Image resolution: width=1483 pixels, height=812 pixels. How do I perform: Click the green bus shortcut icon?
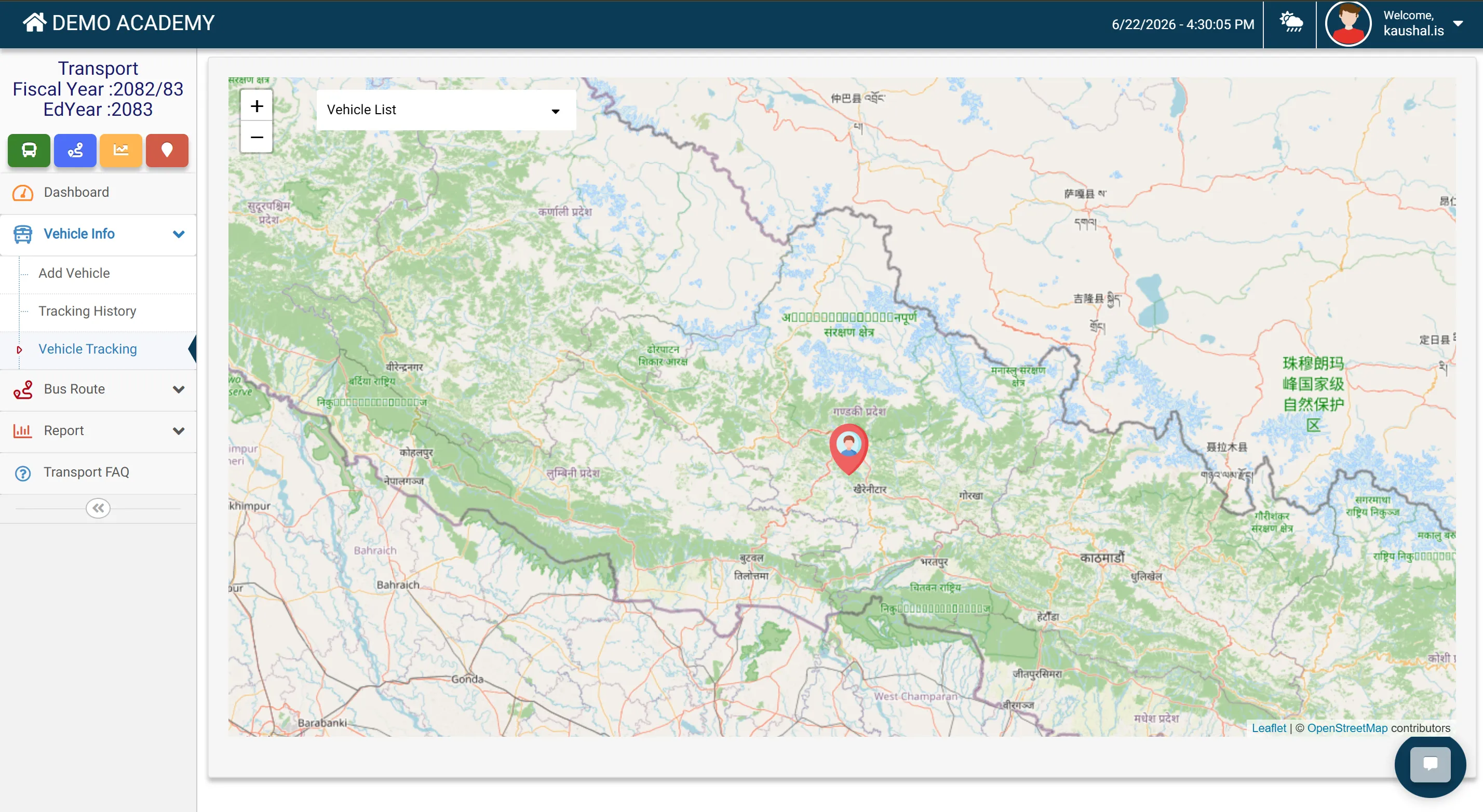pos(29,150)
